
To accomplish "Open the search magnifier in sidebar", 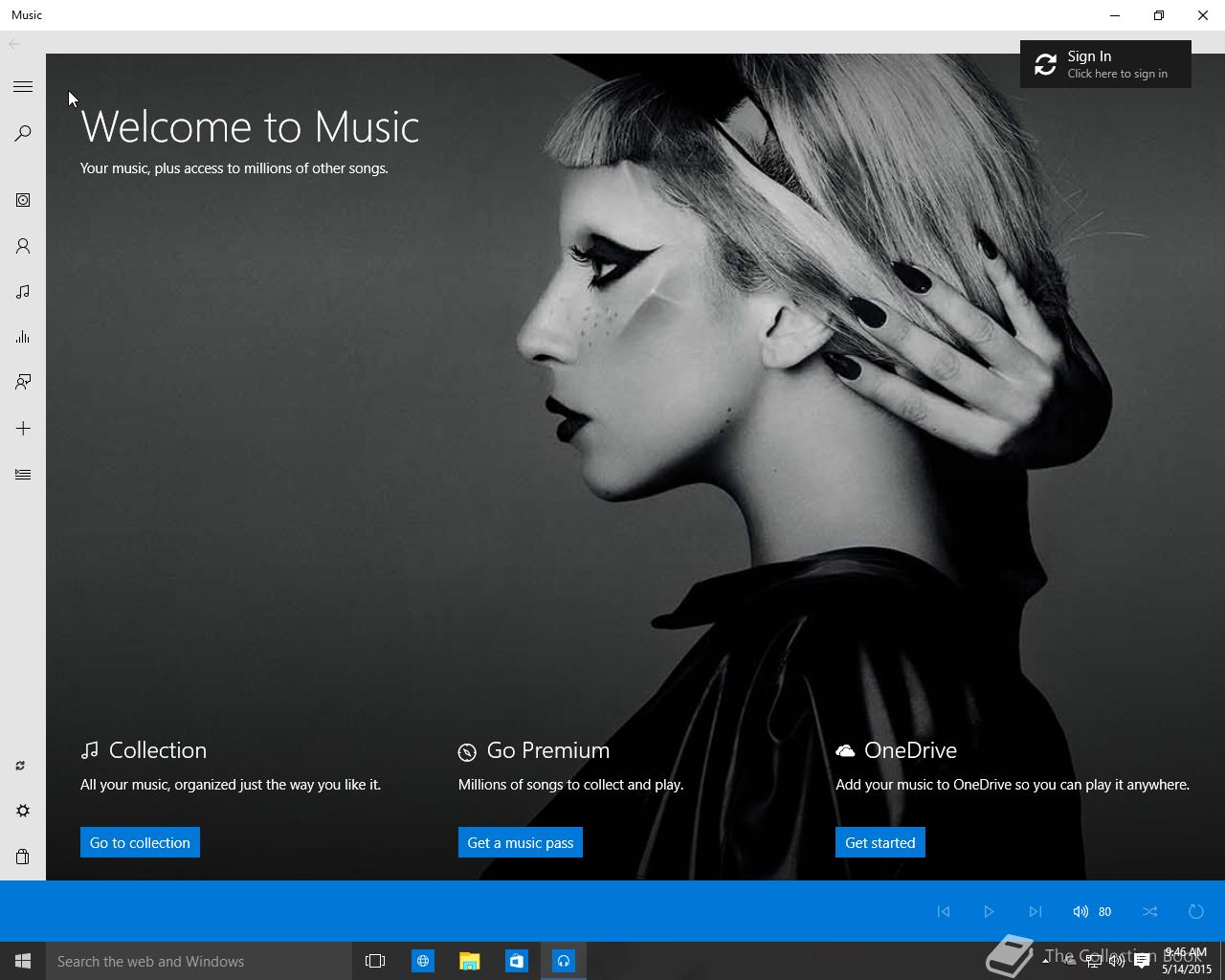I will tap(23, 133).
